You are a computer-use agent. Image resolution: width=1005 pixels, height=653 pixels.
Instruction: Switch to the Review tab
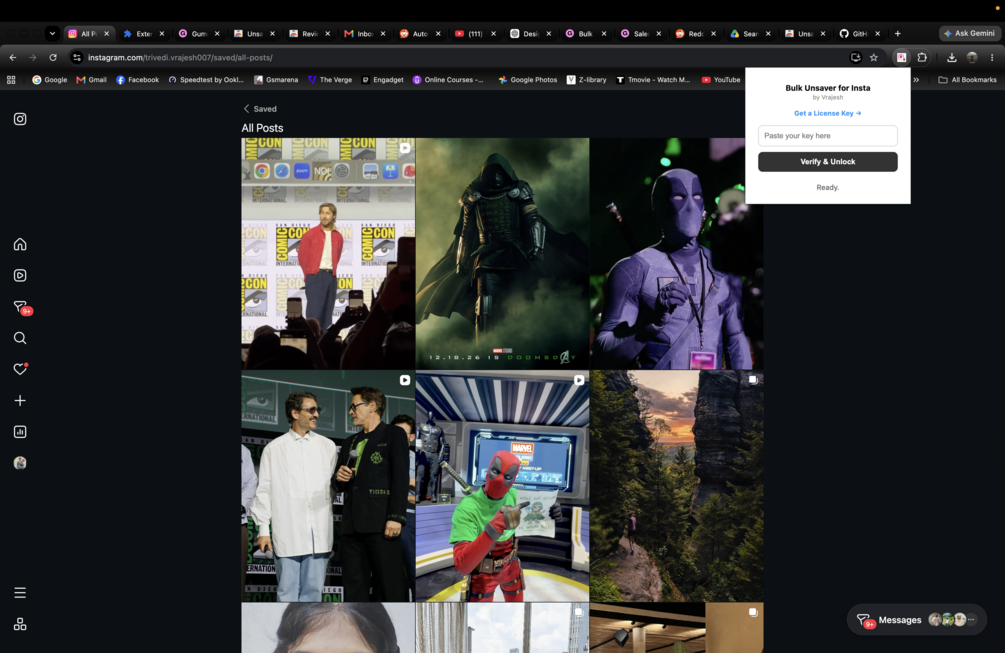pyautogui.click(x=310, y=33)
